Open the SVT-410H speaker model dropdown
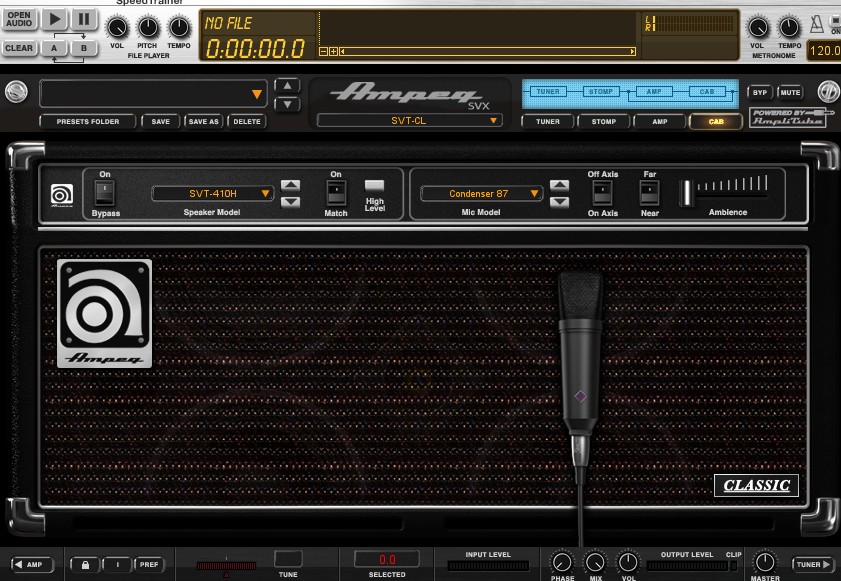The width and height of the screenshot is (841, 581). [x=213, y=194]
